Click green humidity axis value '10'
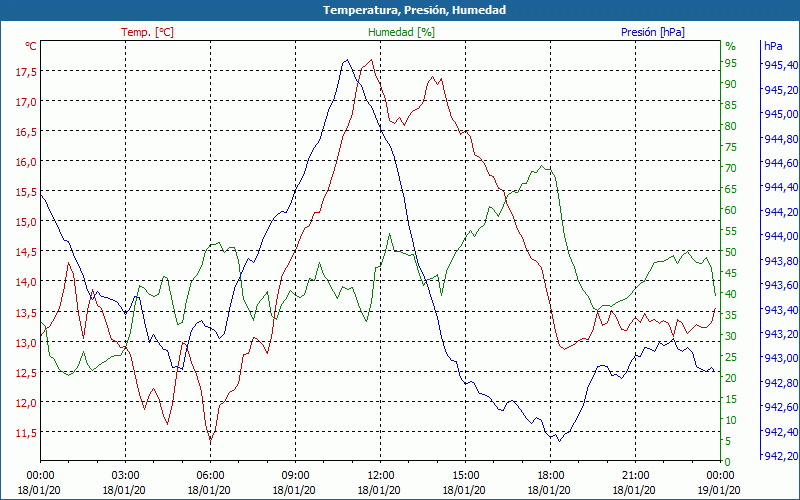The width and height of the screenshot is (800, 500). pos(731,420)
